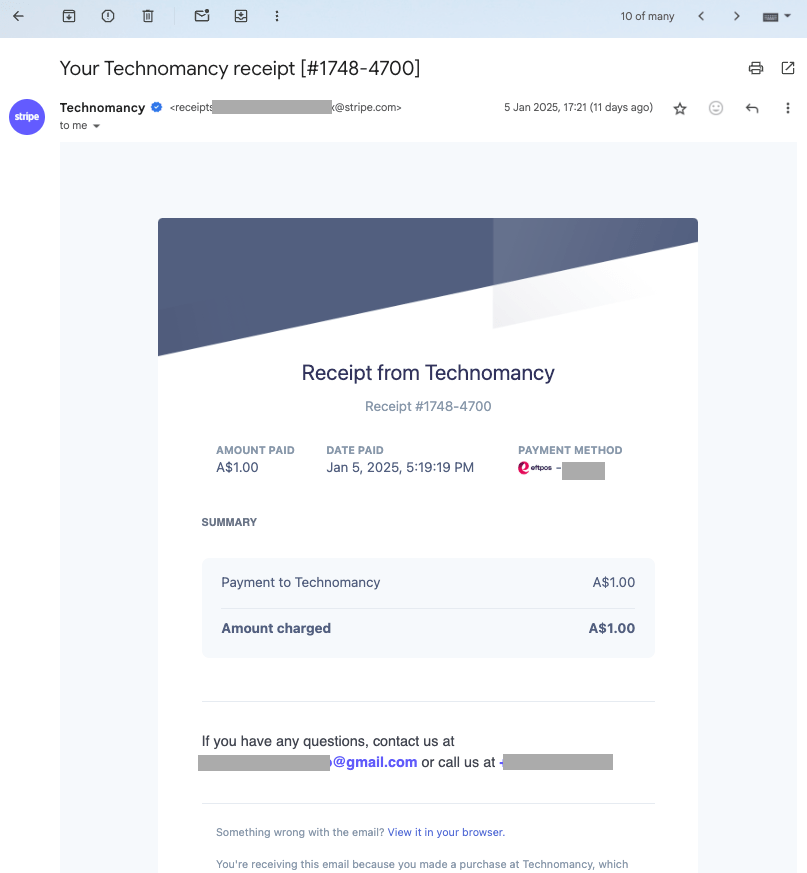Screen dimensions: 807x873
Task: Expand the 'to me' recipient details
Action: [x=97, y=126]
